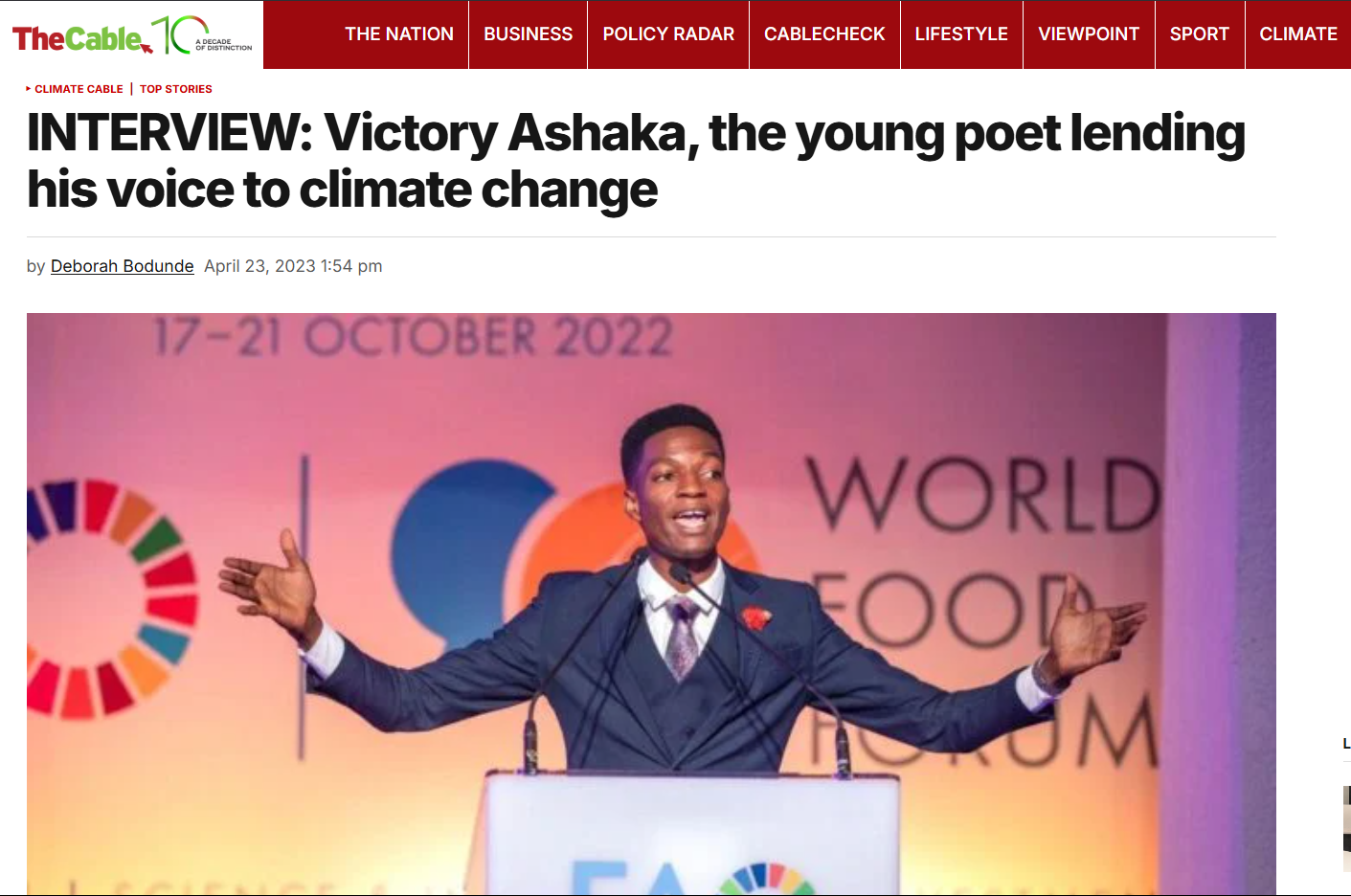Image resolution: width=1351 pixels, height=896 pixels.
Task: Click the article headline about Victory Ashaka
Action: click(636, 161)
